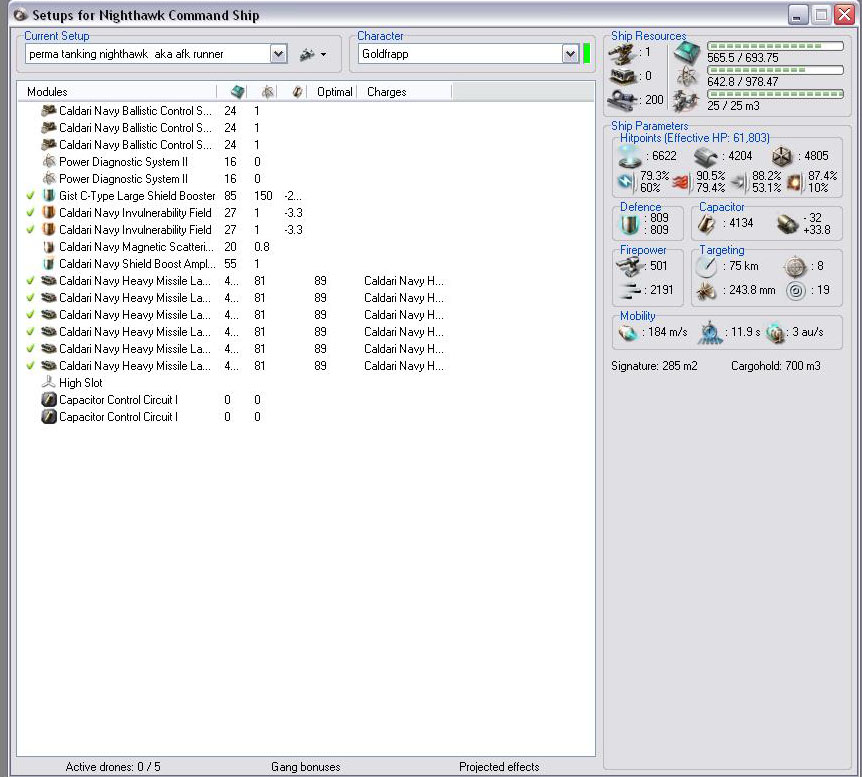Image resolution: width=862 pixels, height=777 pixels.
Task: Click the shield hitpoints icon showing 6622
Action: pyautogui.click(x=629, y=156)
